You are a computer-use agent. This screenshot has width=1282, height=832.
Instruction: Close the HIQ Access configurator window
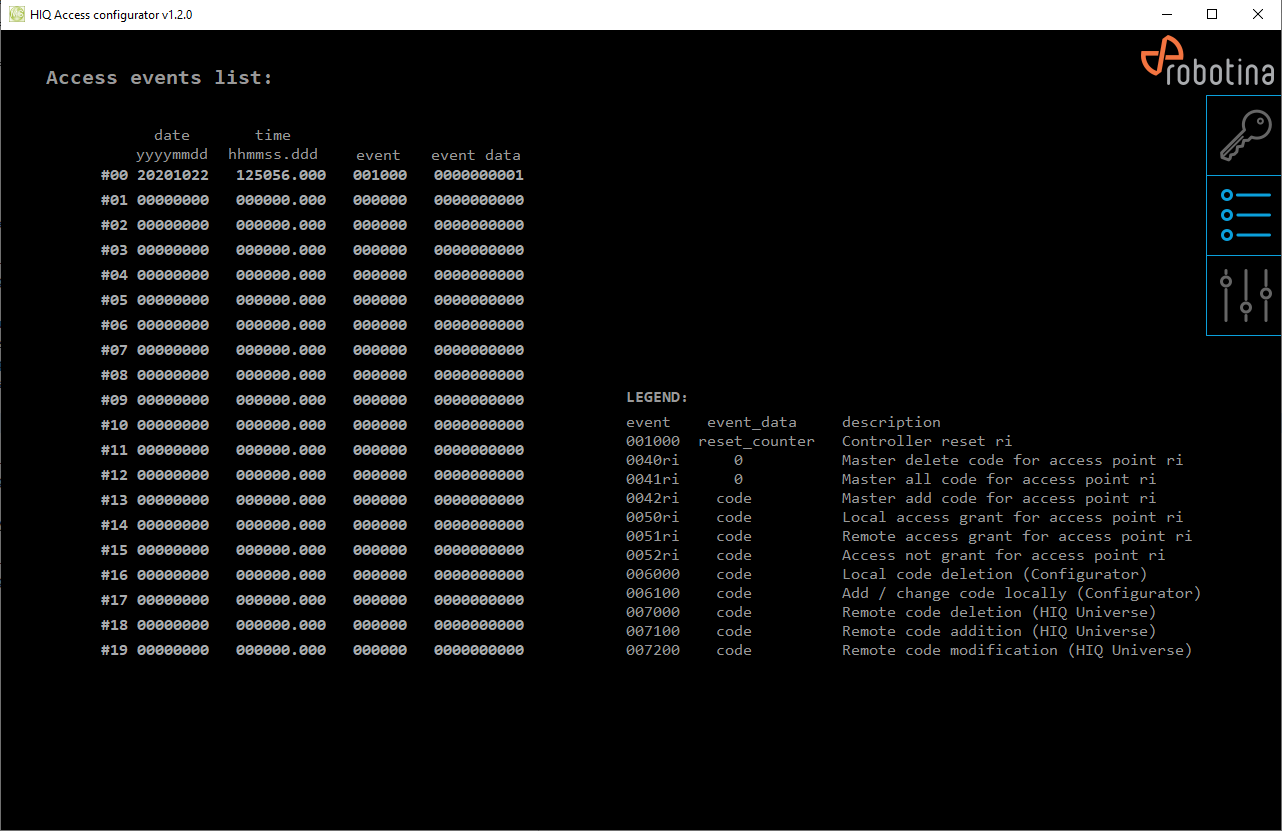click(1258, 14)
